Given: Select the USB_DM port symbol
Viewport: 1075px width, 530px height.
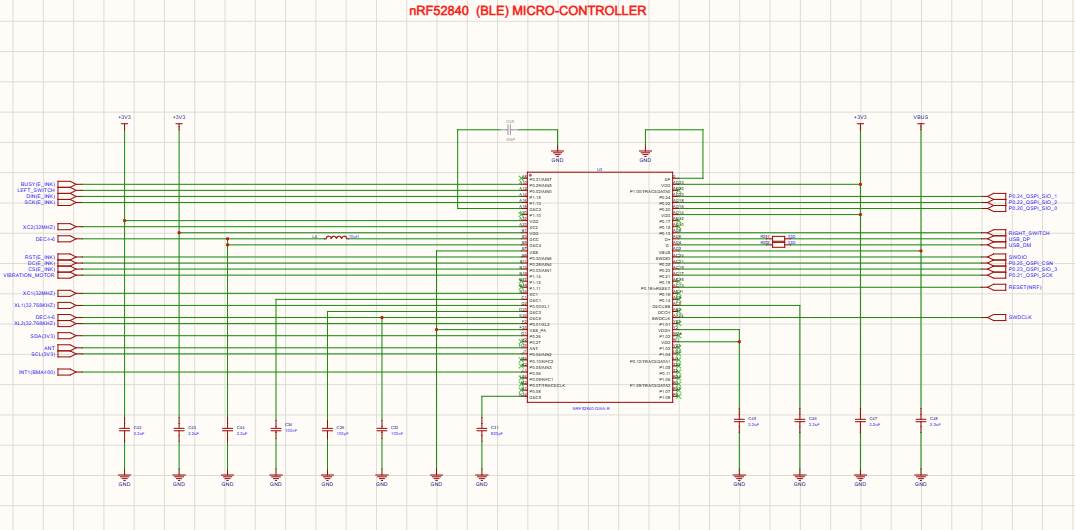Looking at the screenshot, I should [998, 245].
